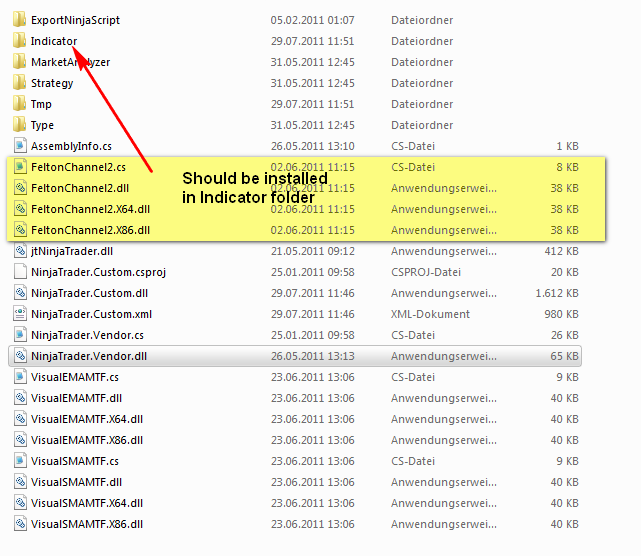Select the VisualEMAMTF.X86.dll file name
Image resolution: width=641 pixels, height=556 pixels.
point(87,440)
